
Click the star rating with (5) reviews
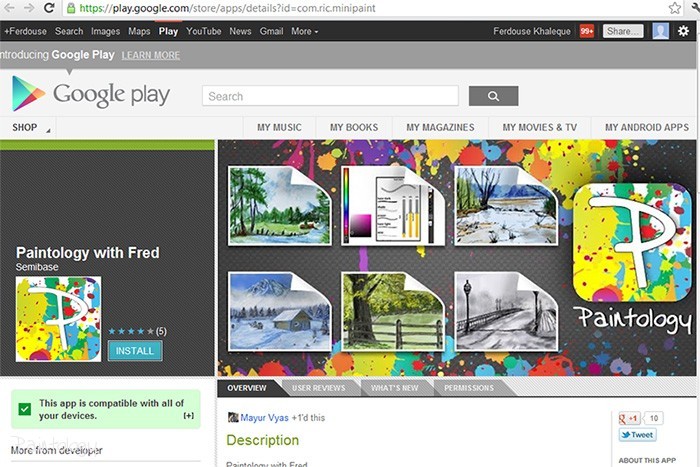(x=138, y=331)
